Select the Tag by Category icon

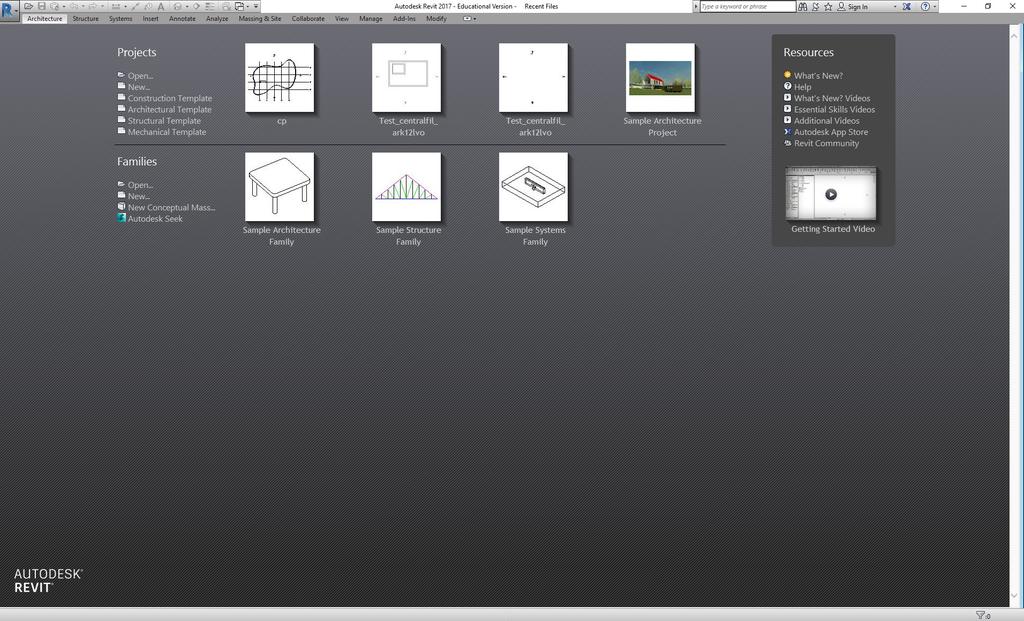coord(148,7)
